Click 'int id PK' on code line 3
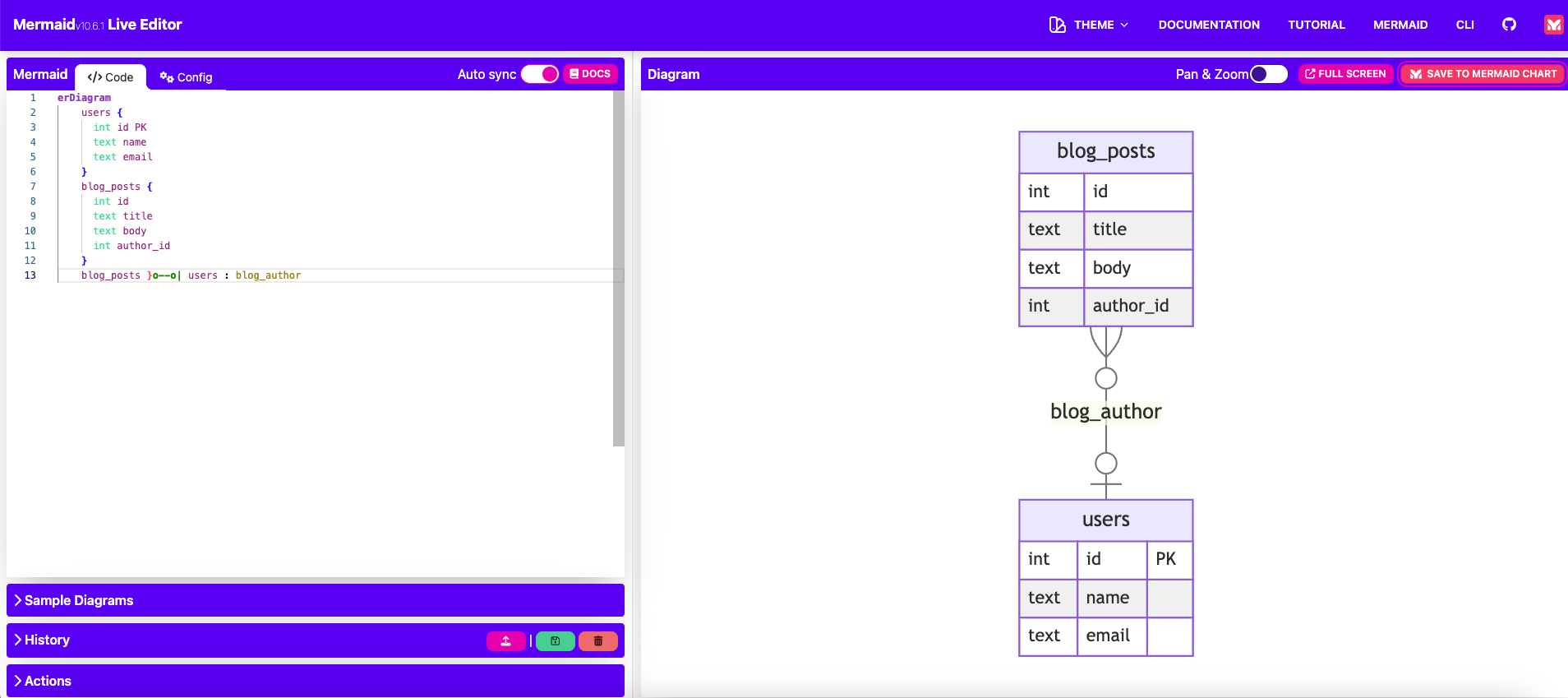Viewport: 1568px width, 698px height. 120,127
